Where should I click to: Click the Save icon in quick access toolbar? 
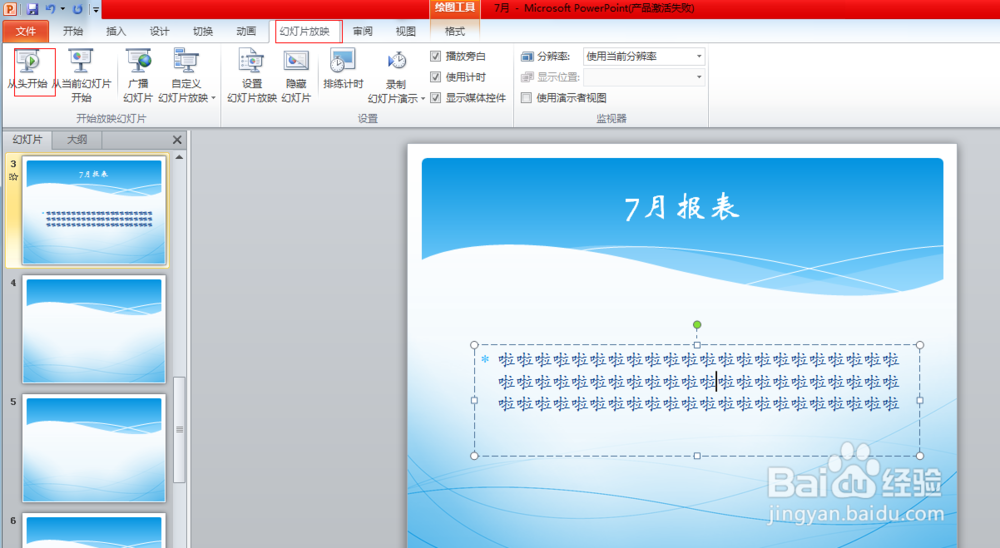pos(33,9)
